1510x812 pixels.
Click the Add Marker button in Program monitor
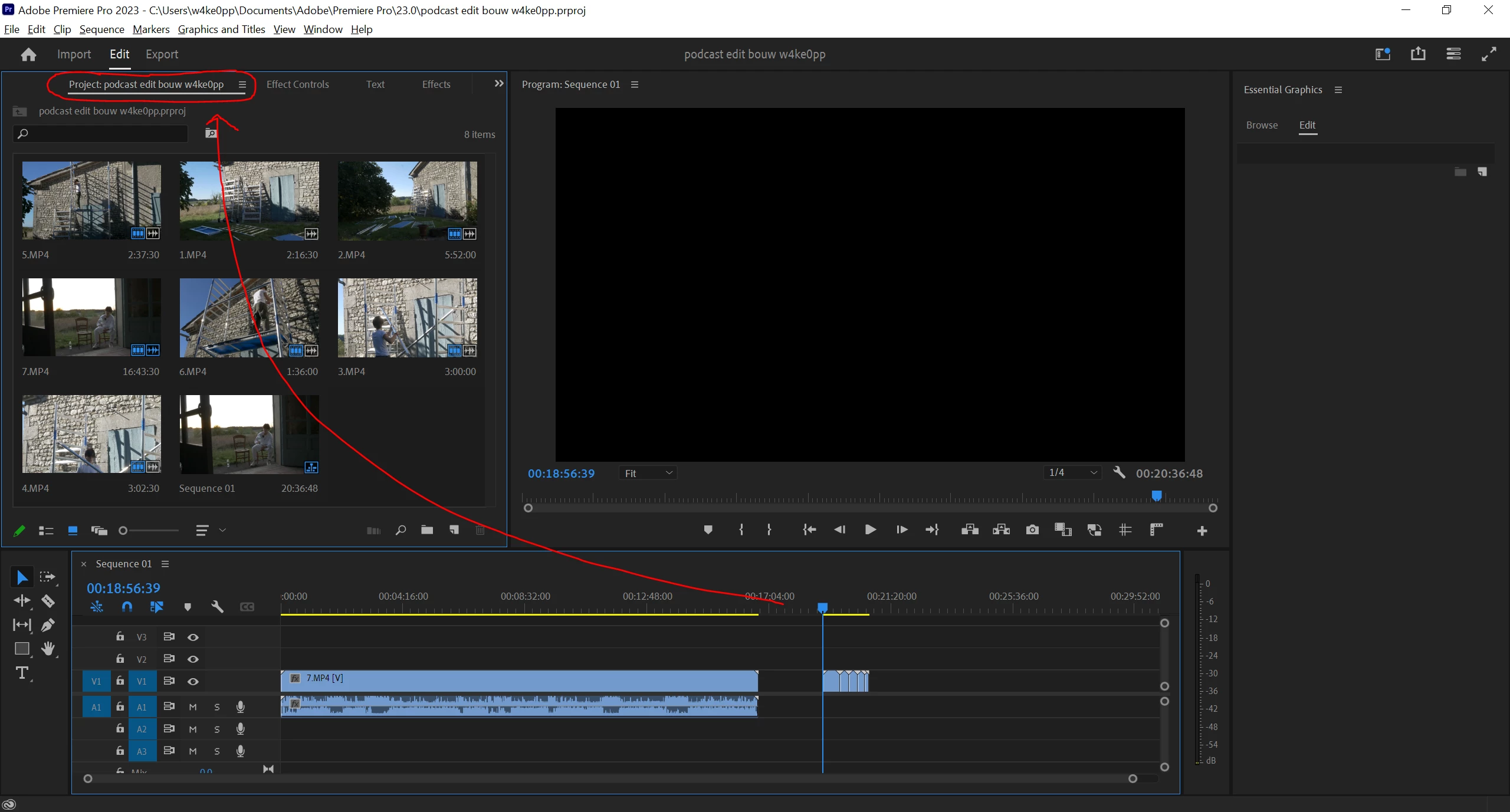(708, 530)
